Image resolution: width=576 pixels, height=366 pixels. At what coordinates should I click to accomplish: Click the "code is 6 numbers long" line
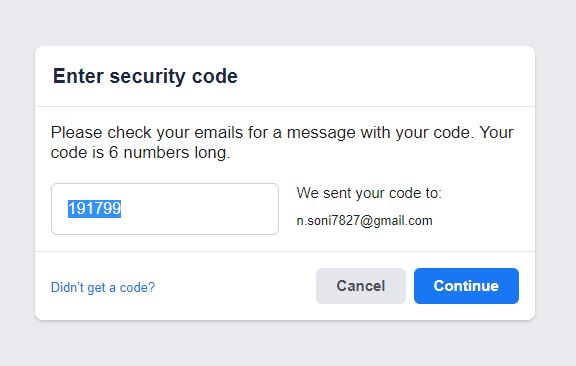coord(140,152)
